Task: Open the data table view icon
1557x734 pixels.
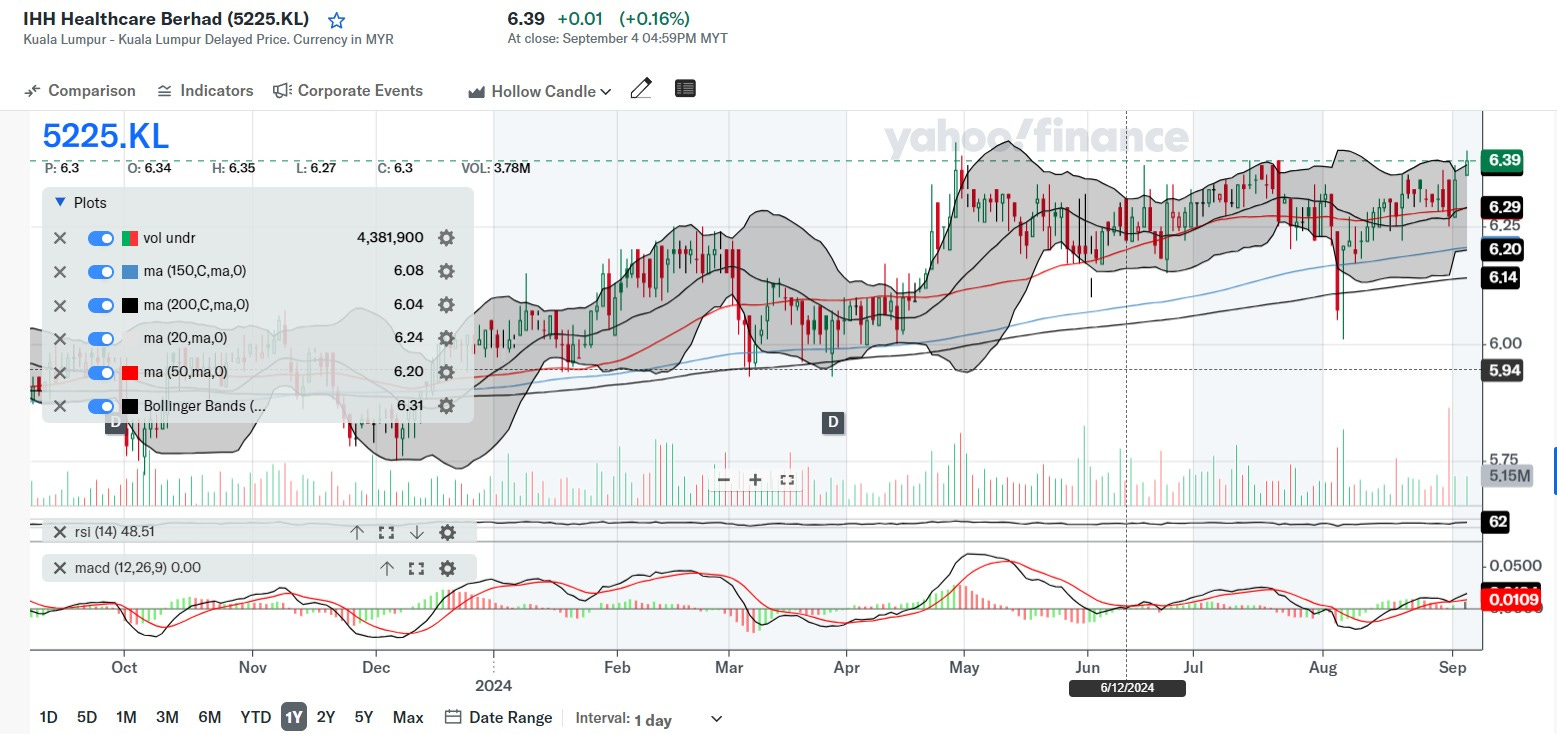Action: tap(685, 89)
